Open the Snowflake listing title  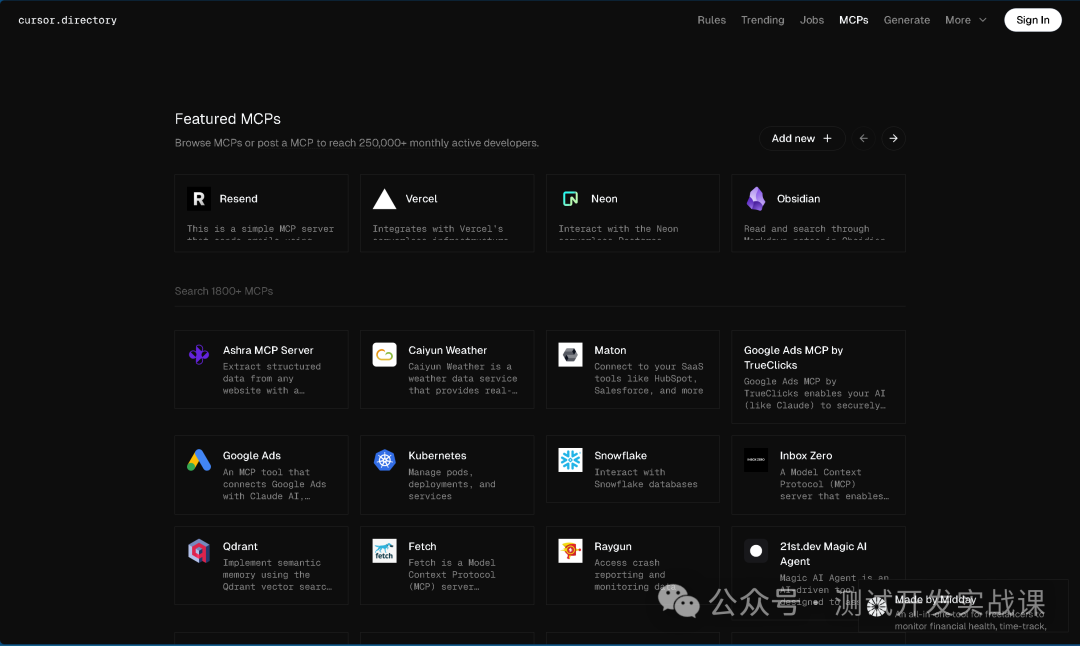621,456
